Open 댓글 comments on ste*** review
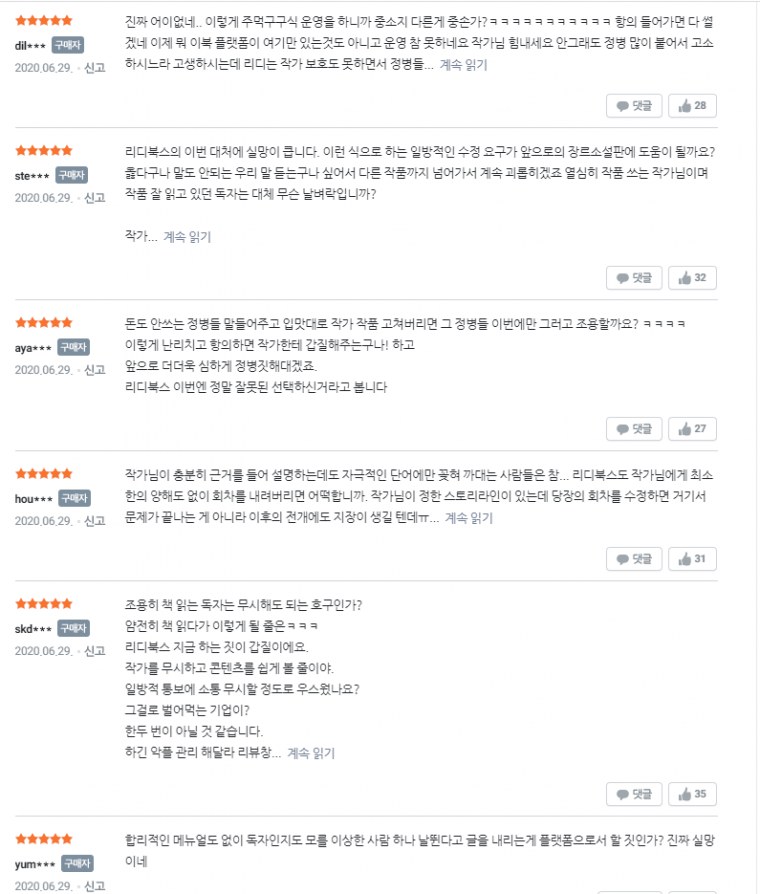This screenshot has height=894, width=760. (x=634, y=278)
